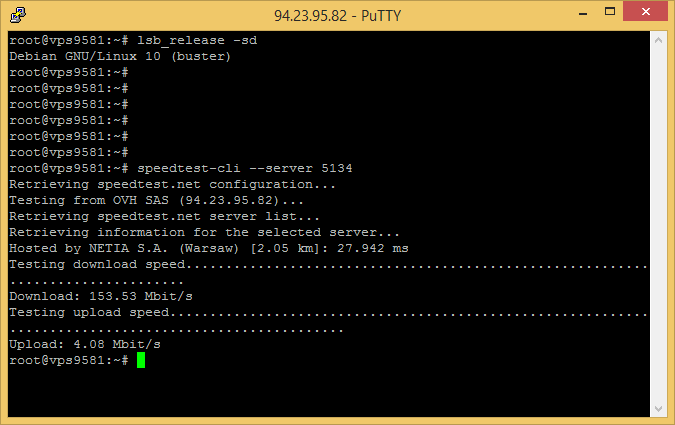This screenshot has width=675, height=425.
Task: Click the 'lsb_release -sd' command text
Action: pyautogui.click(x=197, y=40)
